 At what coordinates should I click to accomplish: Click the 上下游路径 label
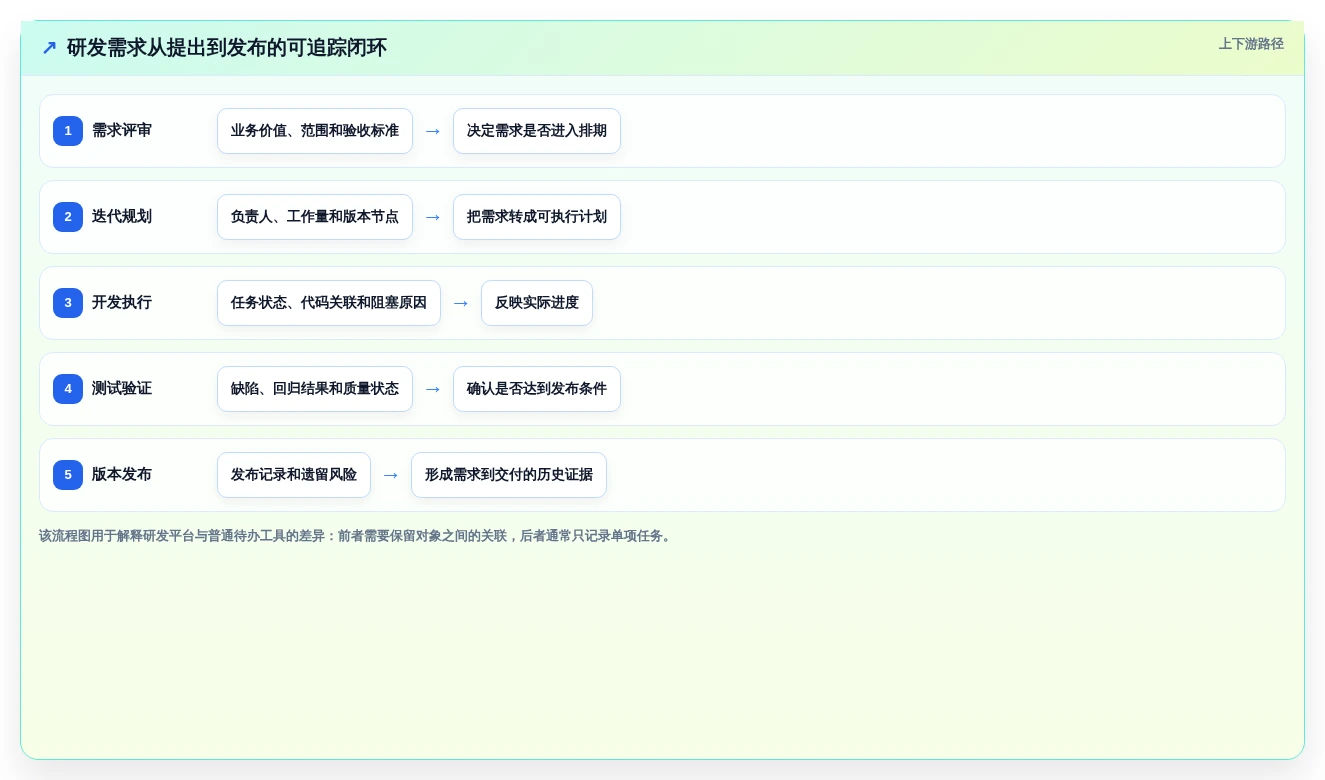(1251, 44)
